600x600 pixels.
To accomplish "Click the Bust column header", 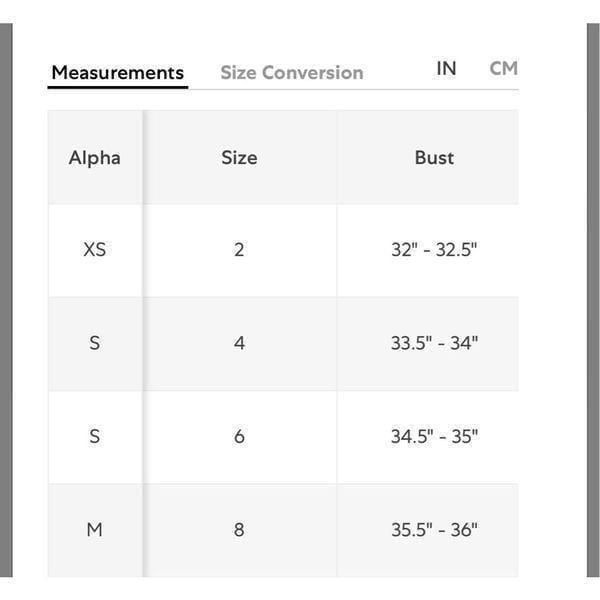I will [434, 158].
